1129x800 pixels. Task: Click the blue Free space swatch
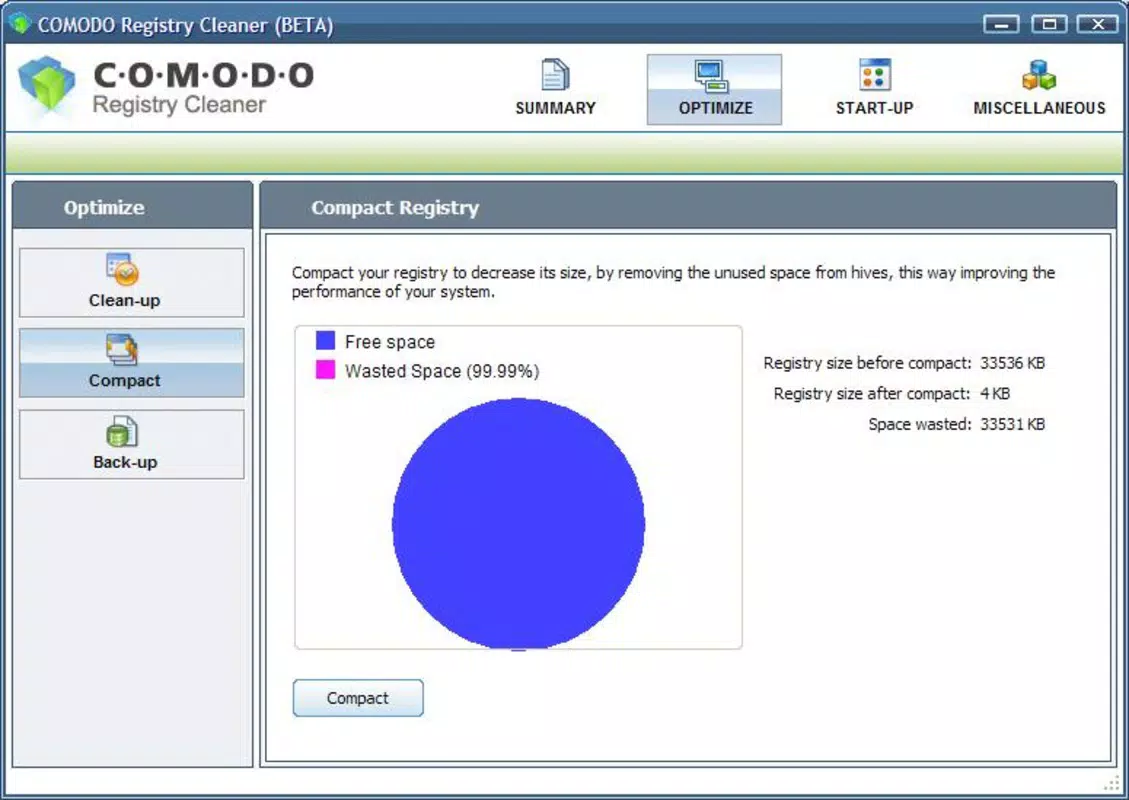tap(325, 341)
